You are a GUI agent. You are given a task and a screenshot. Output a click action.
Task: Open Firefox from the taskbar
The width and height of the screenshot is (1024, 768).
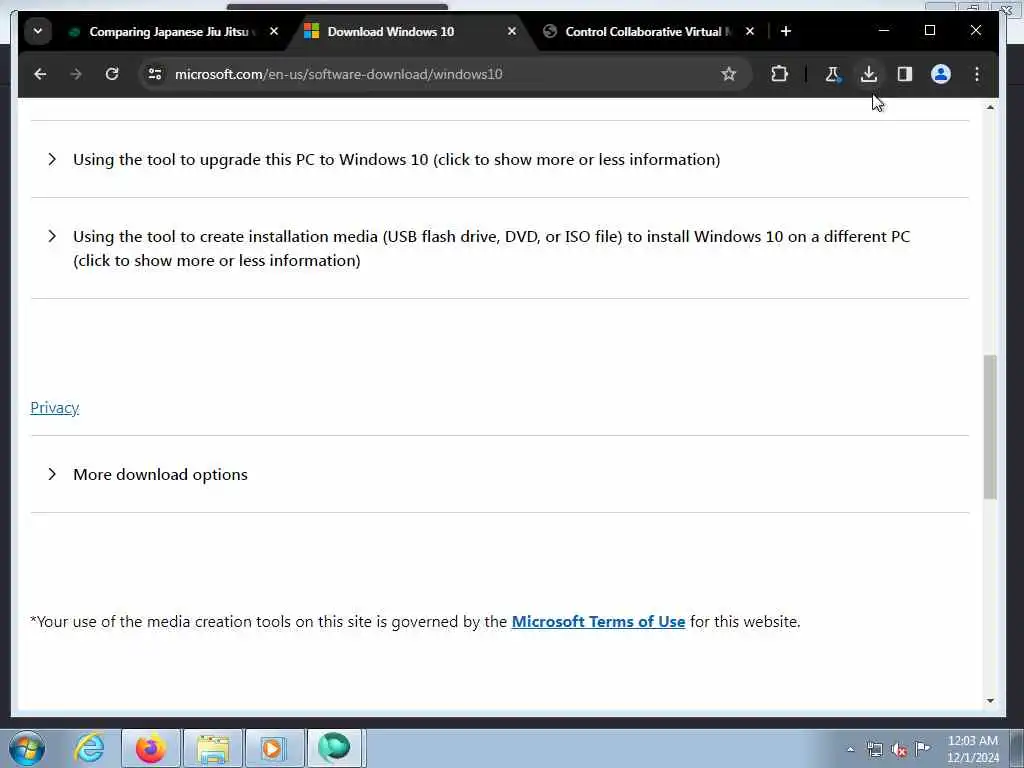150,748
